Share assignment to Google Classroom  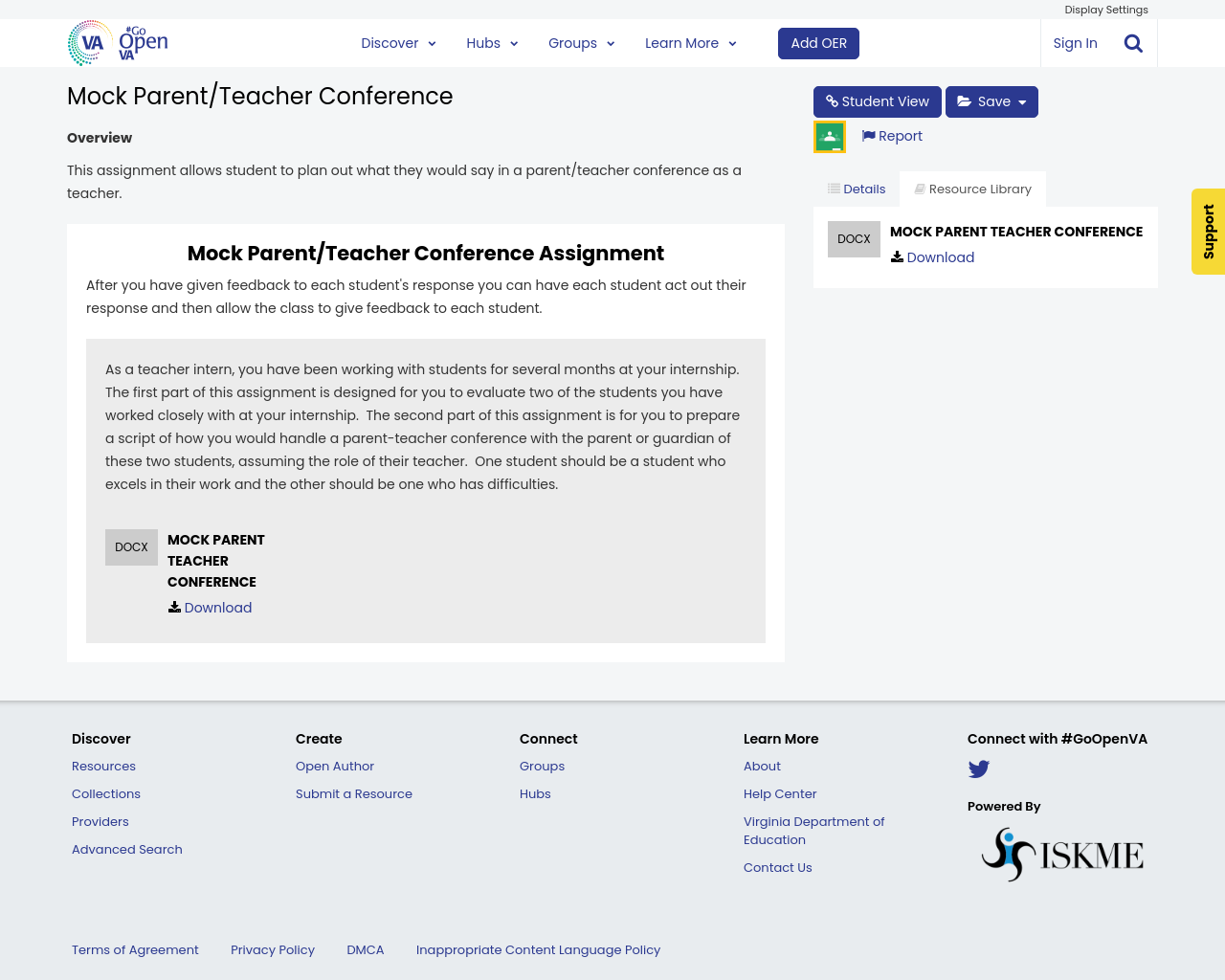829,134
